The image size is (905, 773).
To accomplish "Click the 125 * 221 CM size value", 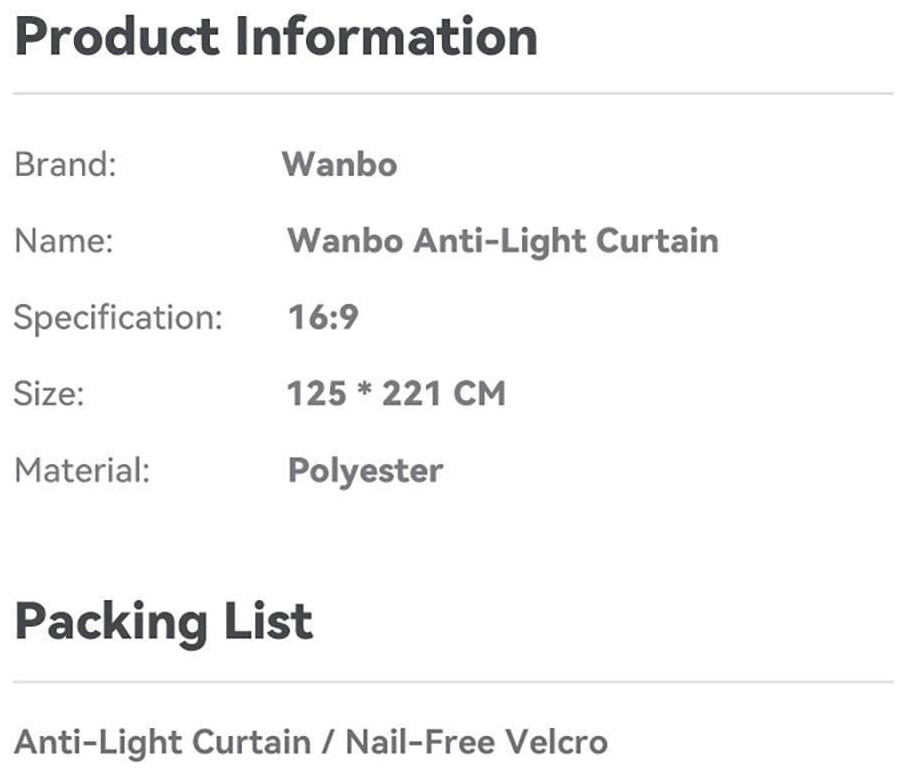I will (396, 394).
